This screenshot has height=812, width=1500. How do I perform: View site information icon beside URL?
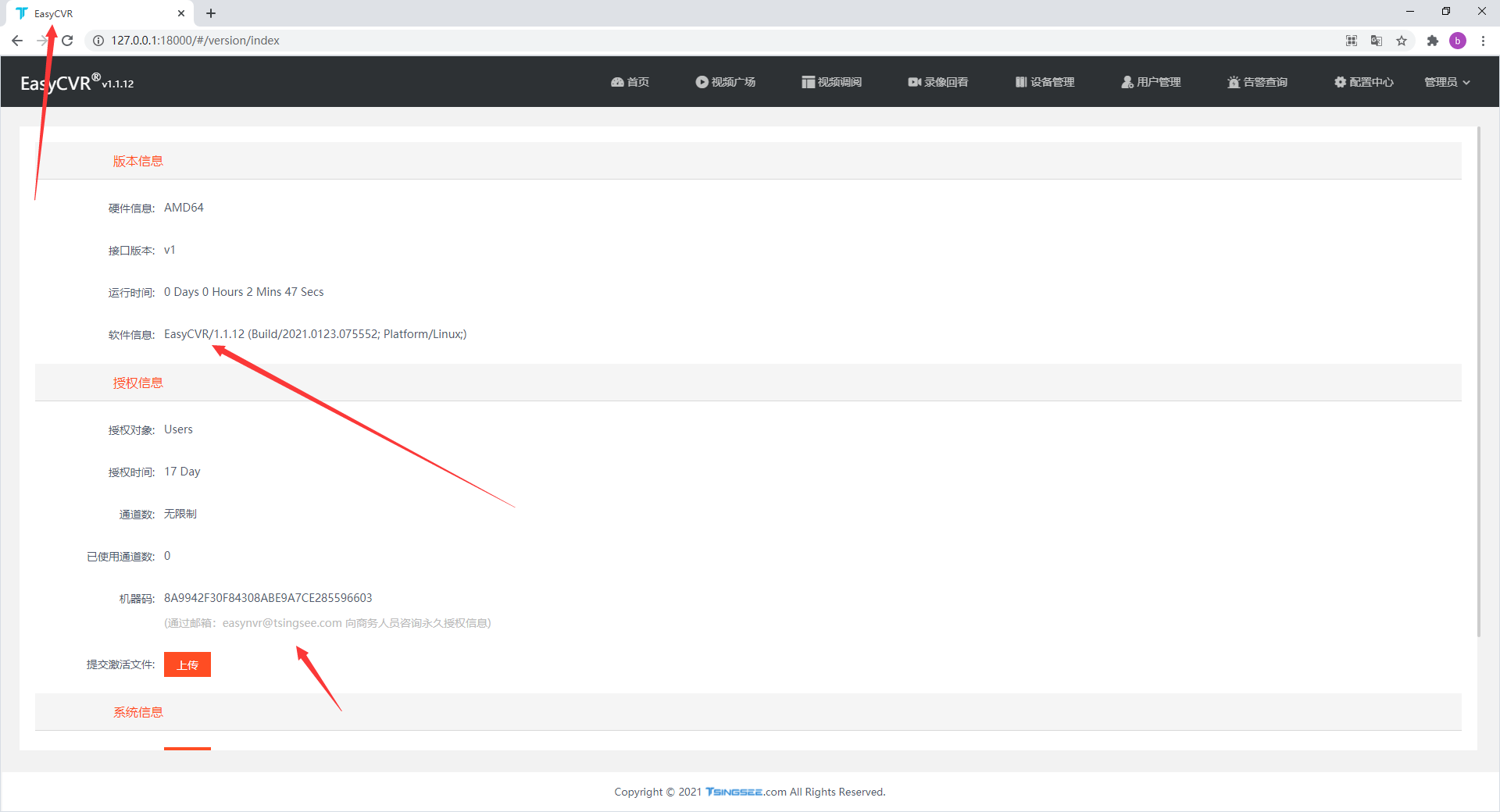coord(98,41)
